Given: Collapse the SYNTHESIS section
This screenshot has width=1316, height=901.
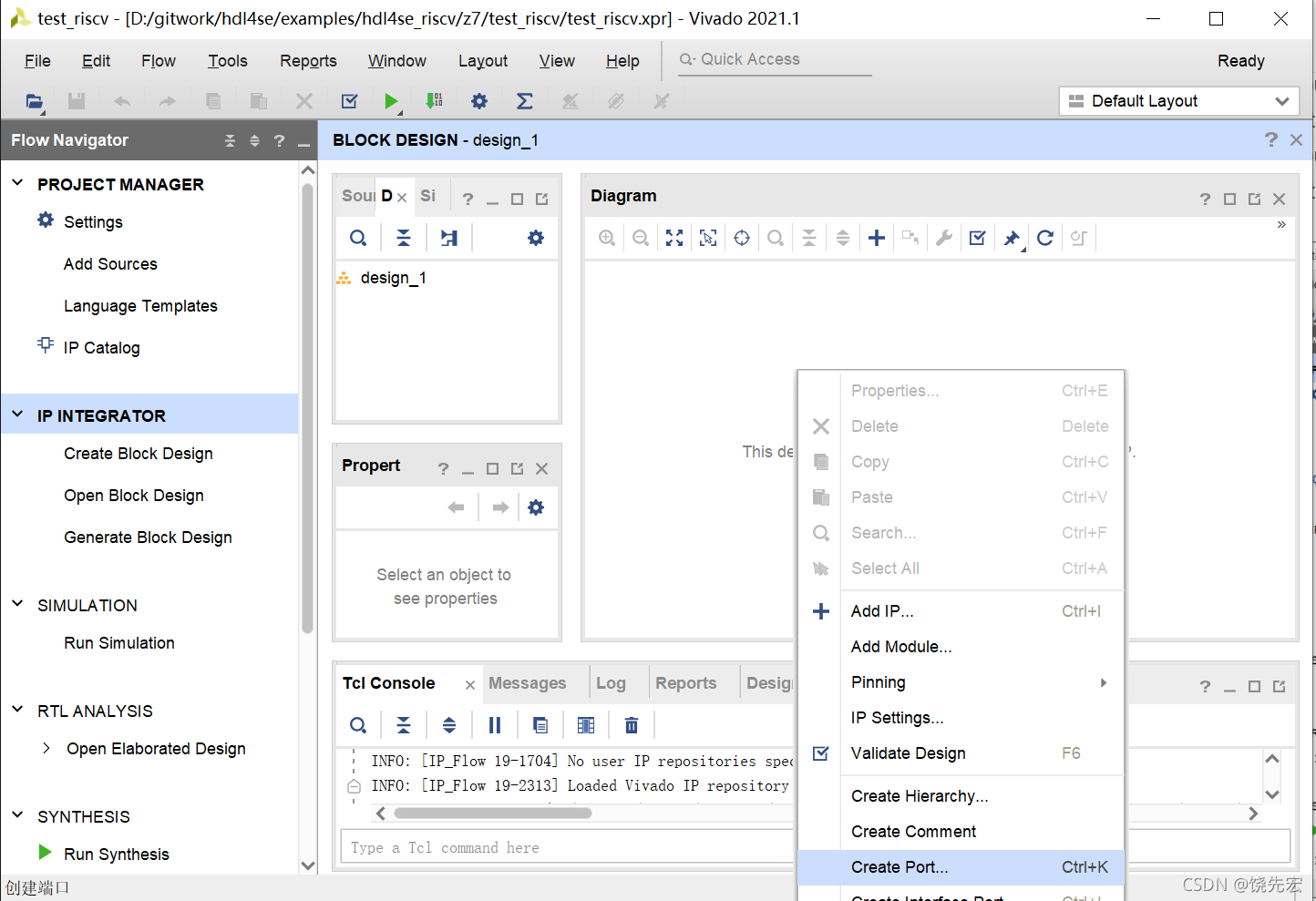Looking at the screenshot, I should pyautogui.click(x=17, y=815).
